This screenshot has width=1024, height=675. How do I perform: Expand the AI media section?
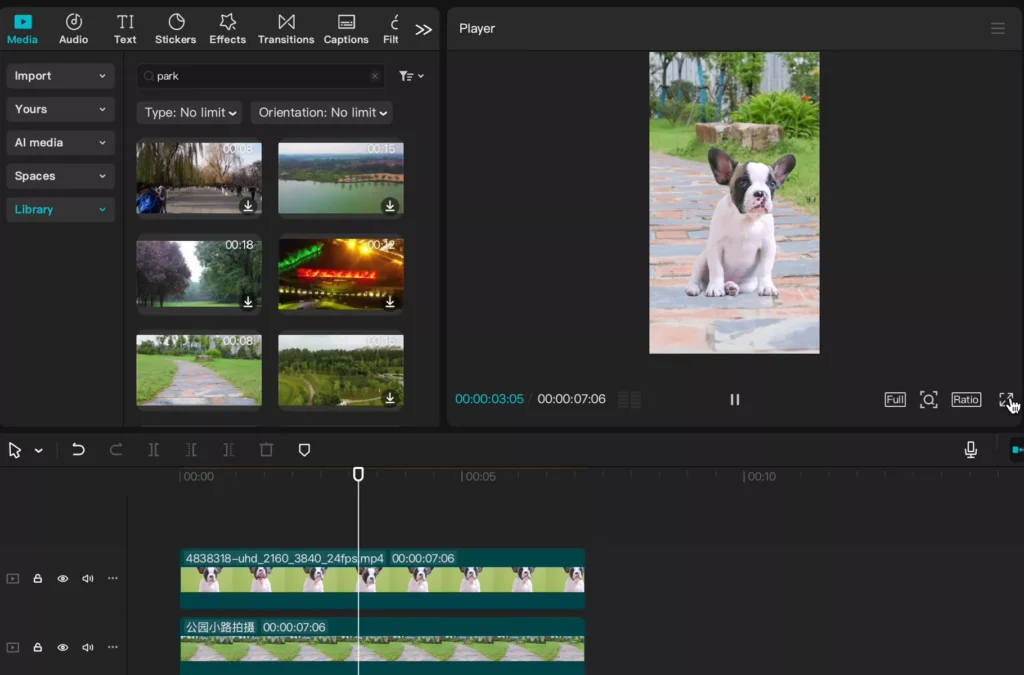click(x=60, y=142)
